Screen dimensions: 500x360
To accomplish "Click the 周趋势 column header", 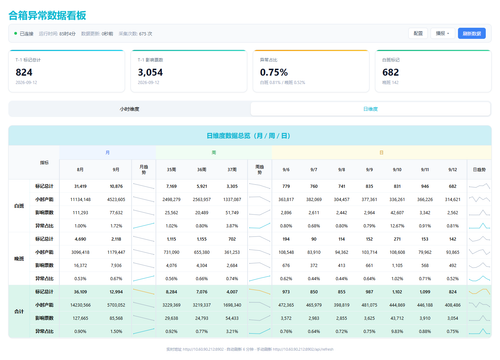I will [260, 169].
